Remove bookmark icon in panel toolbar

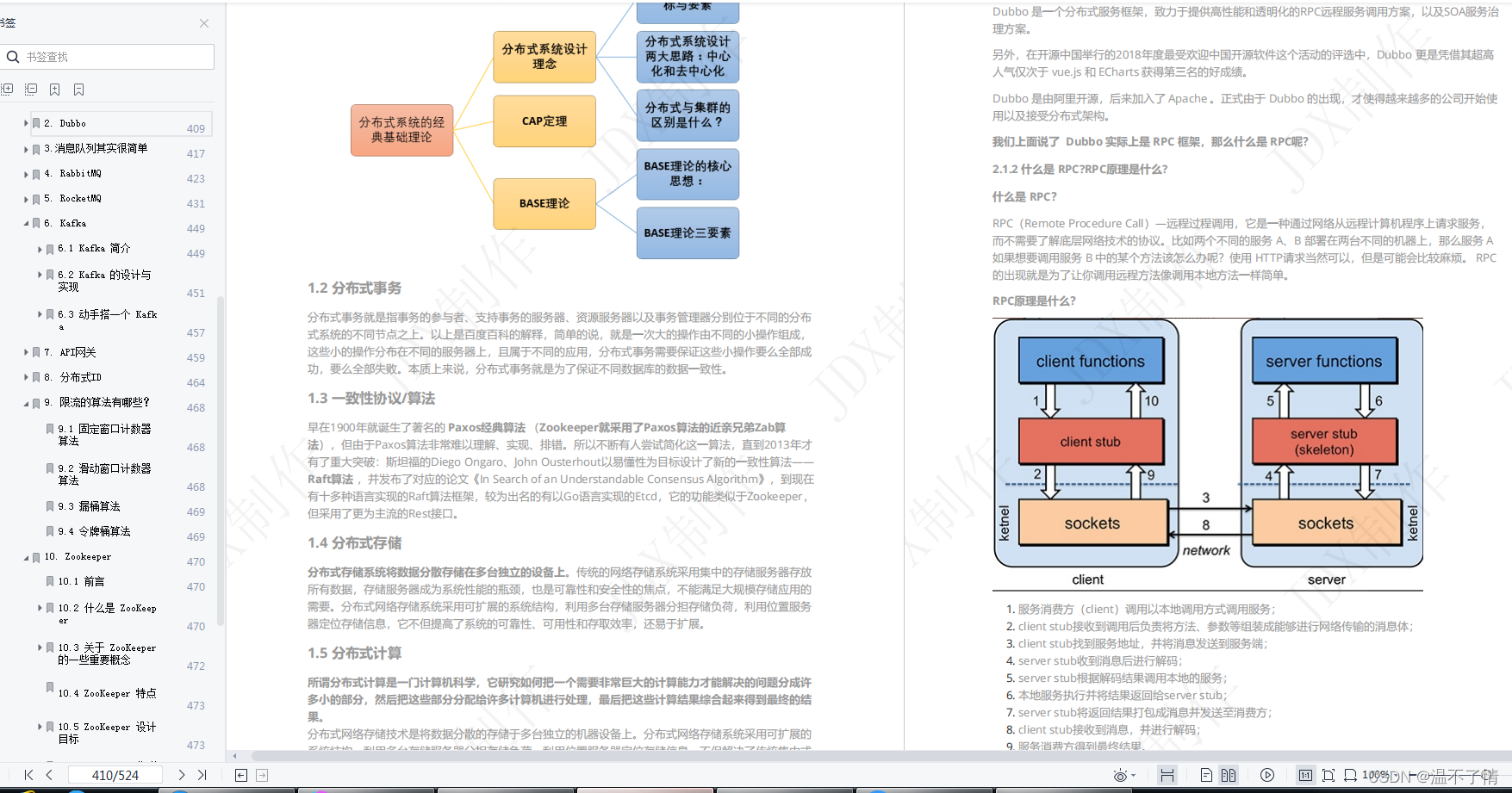click(x=79, y=90)
